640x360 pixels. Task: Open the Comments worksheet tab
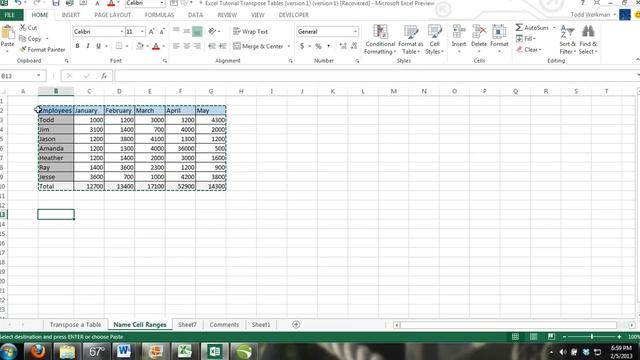pos(224,324)
